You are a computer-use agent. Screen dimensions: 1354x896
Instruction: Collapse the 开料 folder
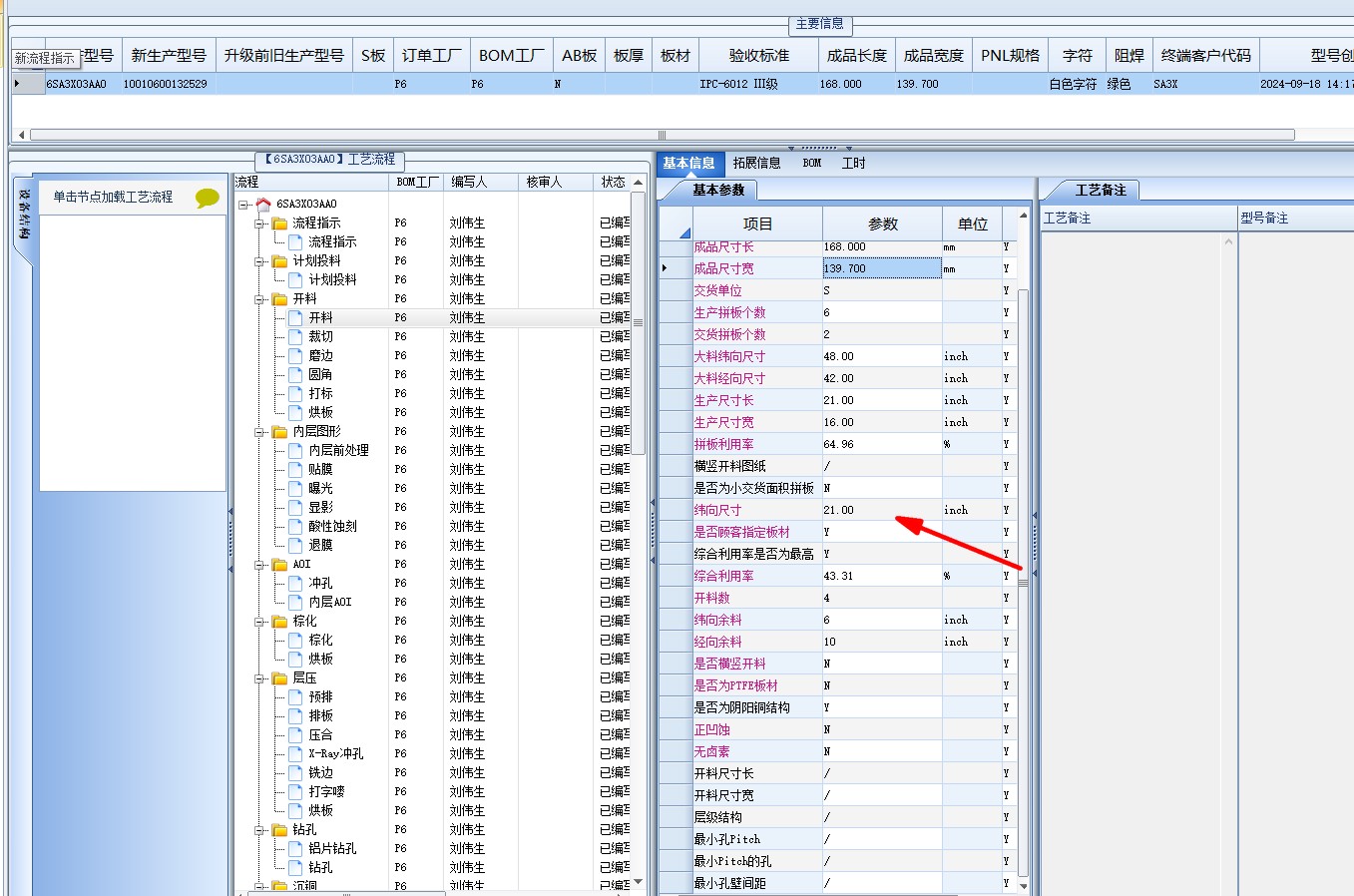click(260, 299)
